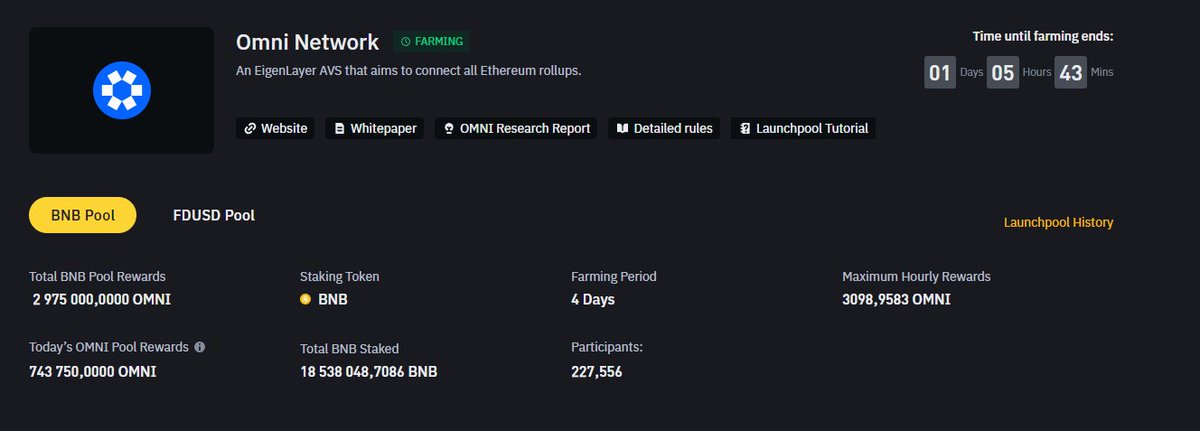Open the Launchpool Tutorial button
The height and width of the screenshot is (431, 1200).
804,128
